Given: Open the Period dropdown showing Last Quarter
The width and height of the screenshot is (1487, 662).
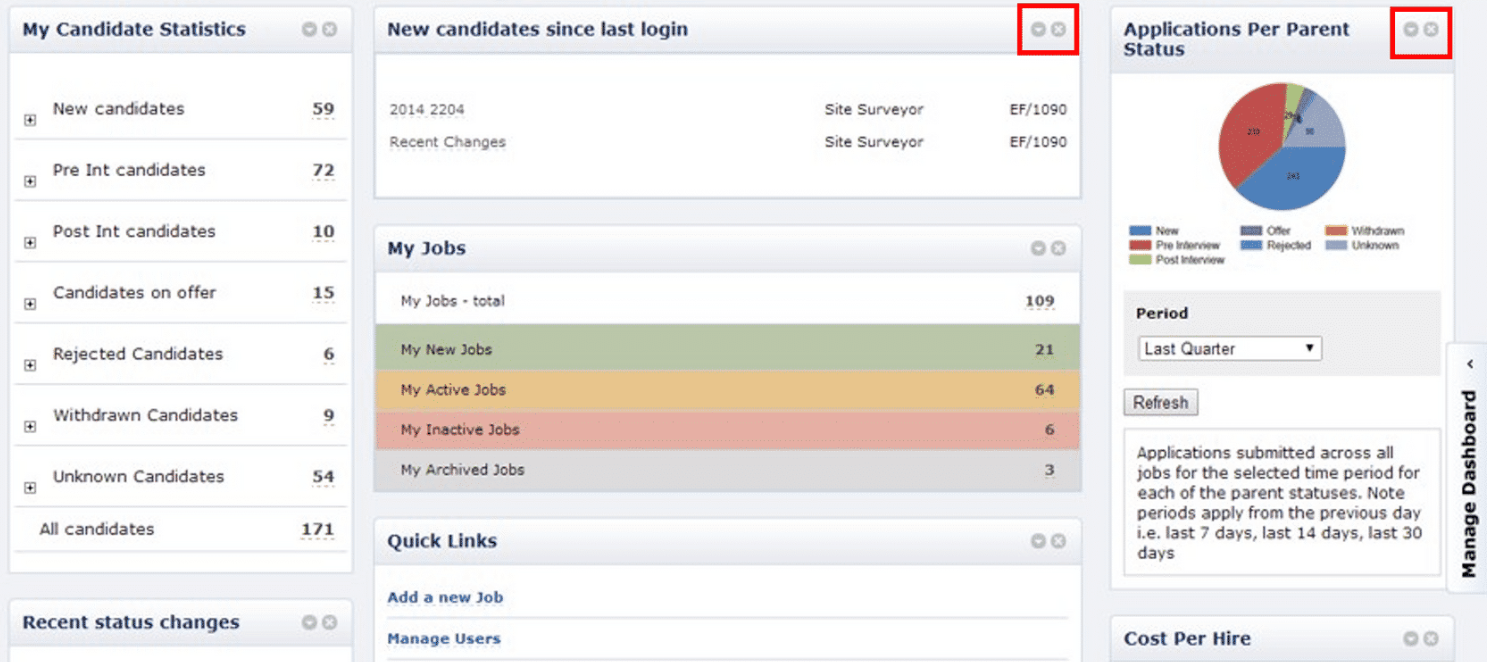Looking at the screenshot, I should [x=1230, y=349].
